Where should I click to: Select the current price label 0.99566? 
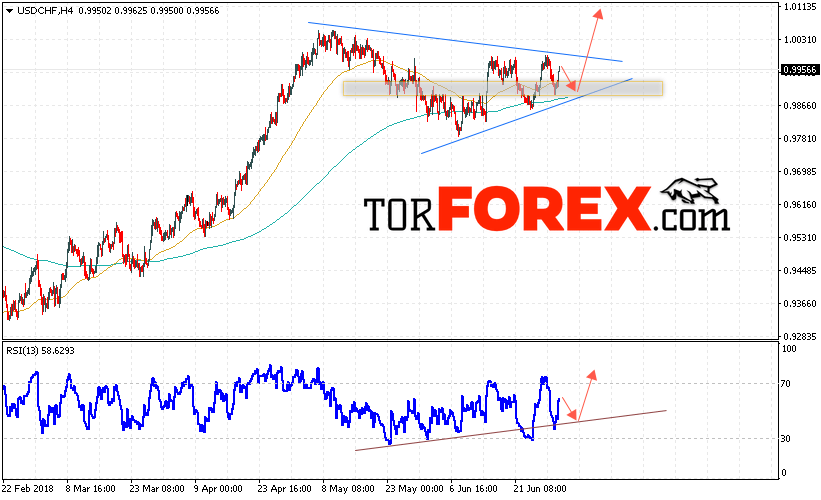click(799, 70)
